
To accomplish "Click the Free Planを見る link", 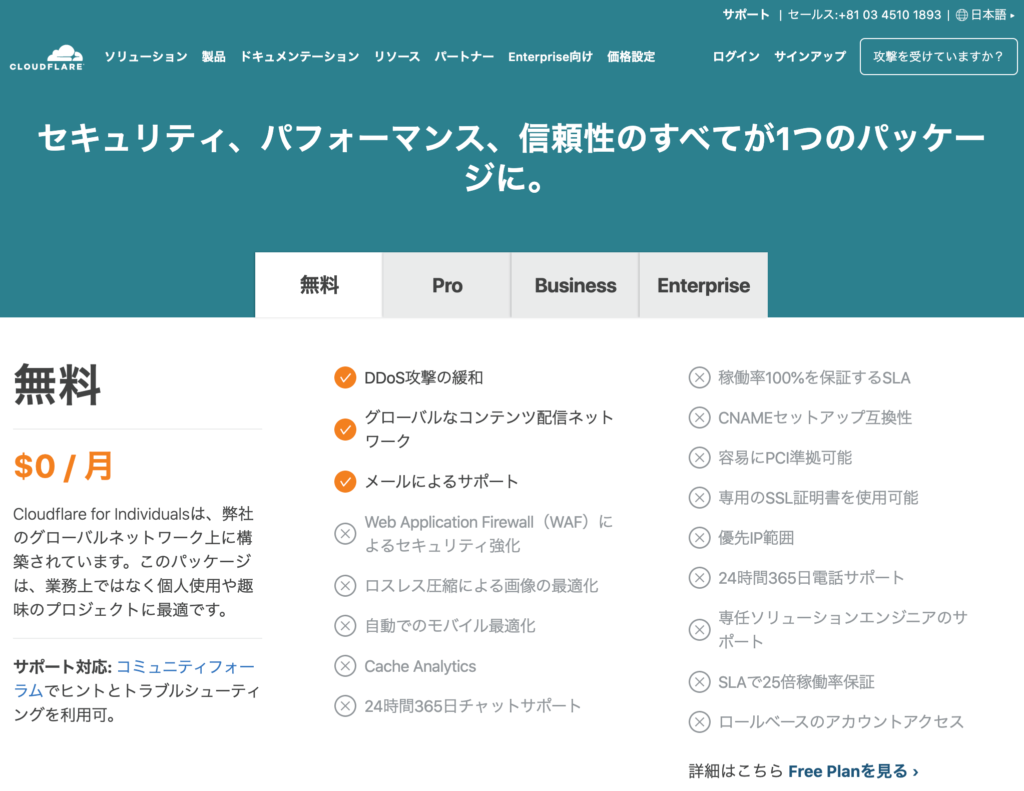I will point(853,771).
